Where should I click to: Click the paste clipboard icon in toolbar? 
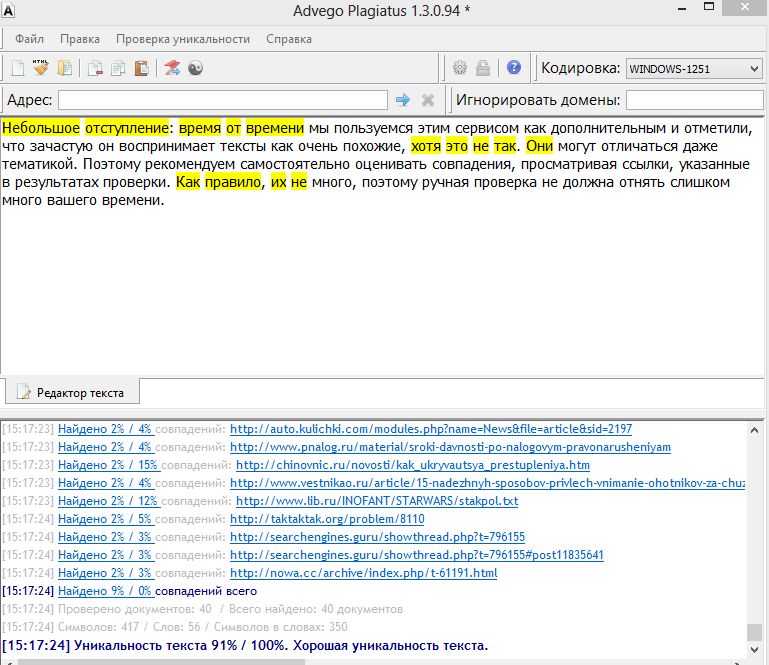pos(141,69)
